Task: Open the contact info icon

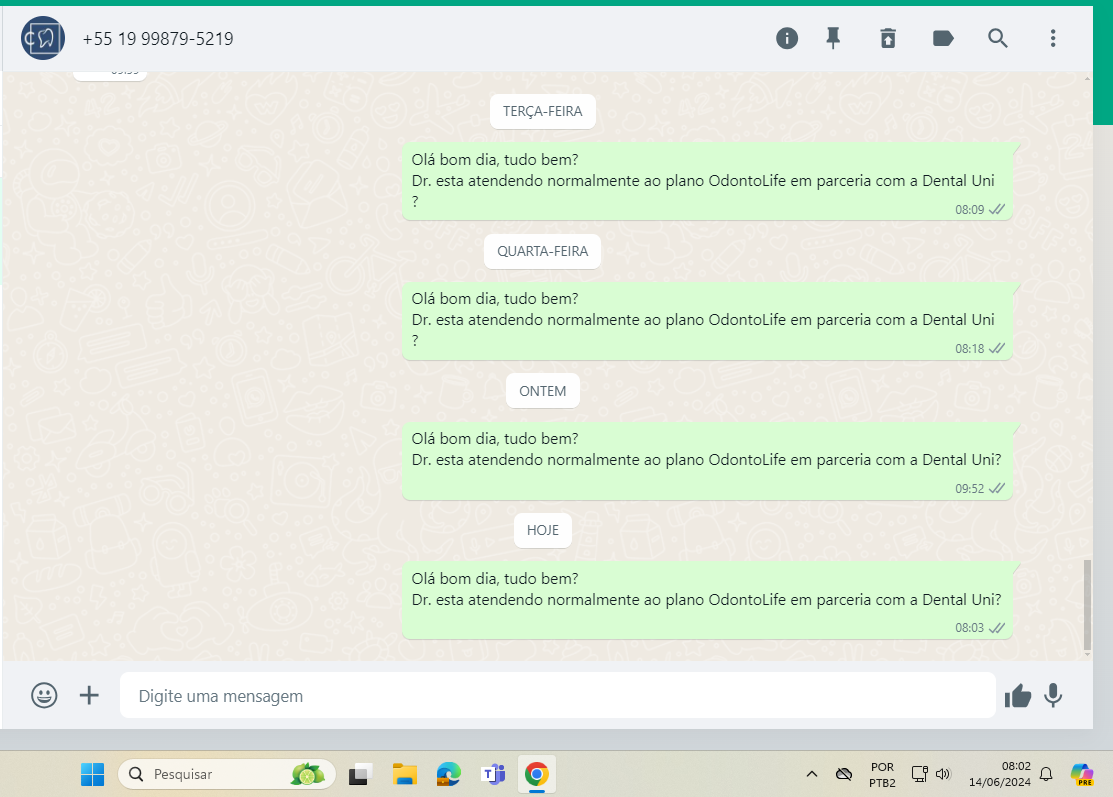Action: [786, 38]
